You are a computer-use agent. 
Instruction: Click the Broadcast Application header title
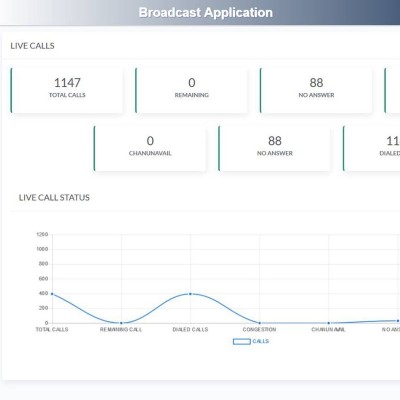coord(205,13)
